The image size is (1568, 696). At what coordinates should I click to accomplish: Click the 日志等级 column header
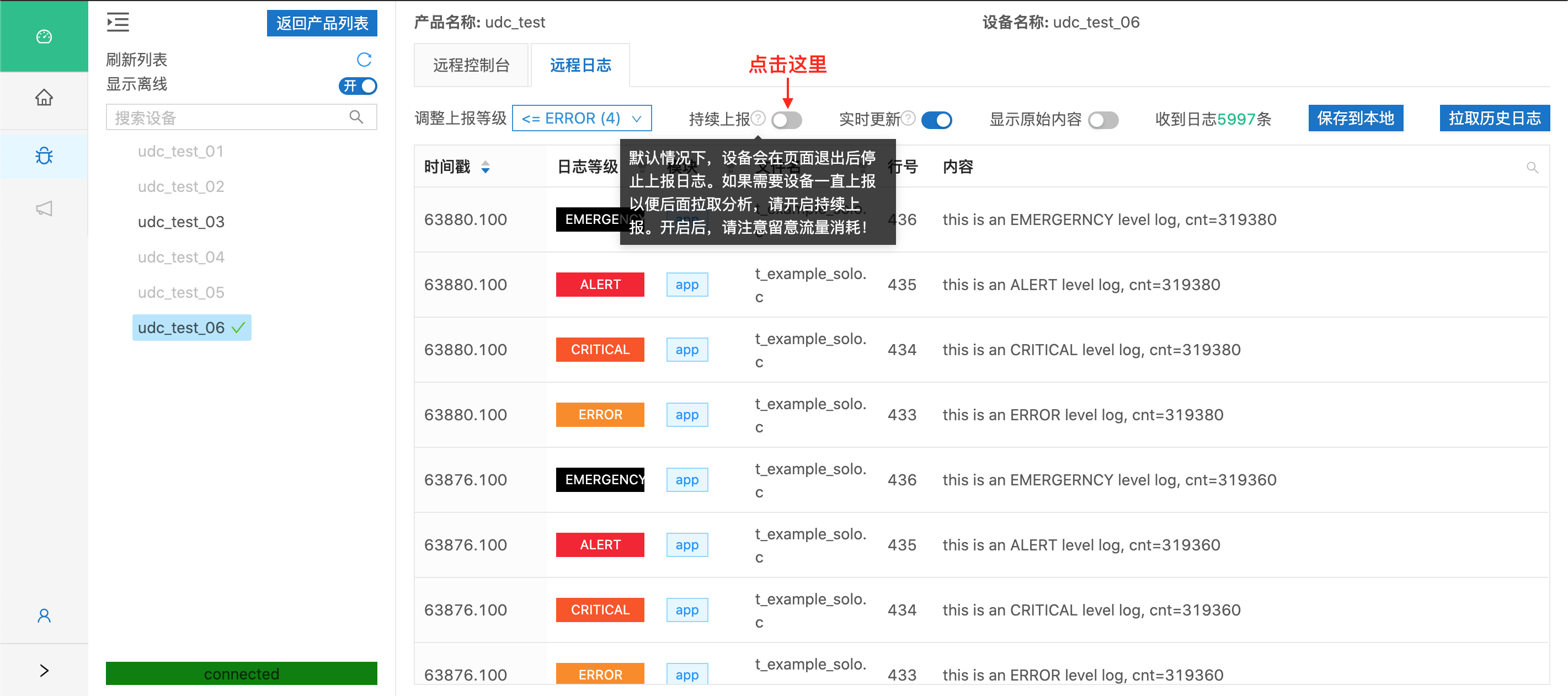588,167
